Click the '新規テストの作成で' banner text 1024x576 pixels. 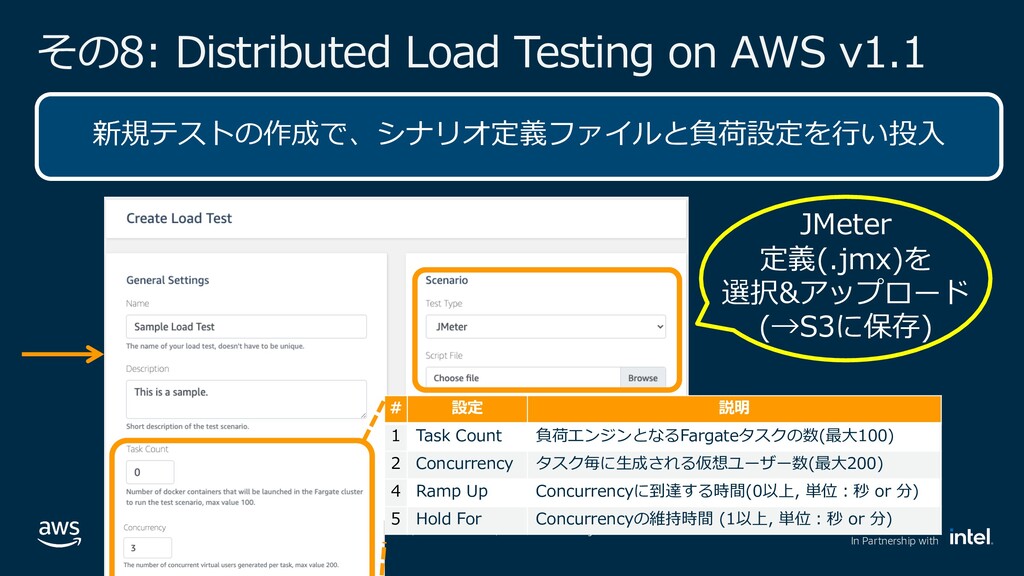tap(519, 134)
